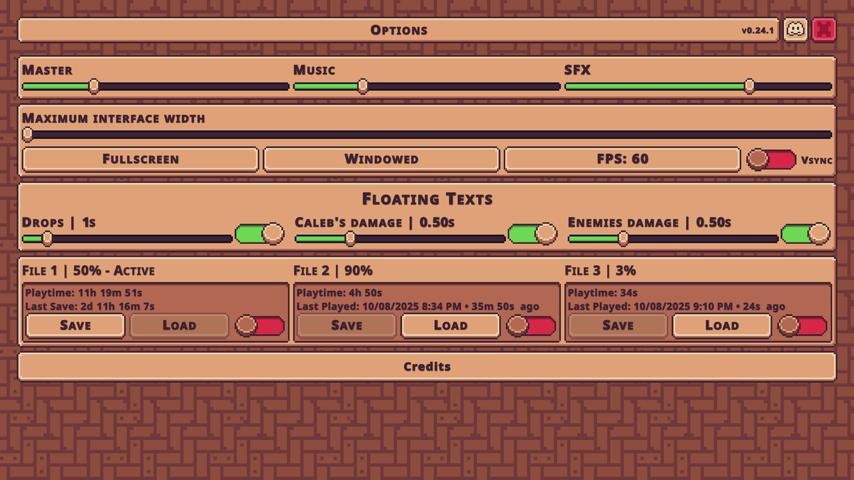Turn off Caleb's damage floating text

[533, 234]
